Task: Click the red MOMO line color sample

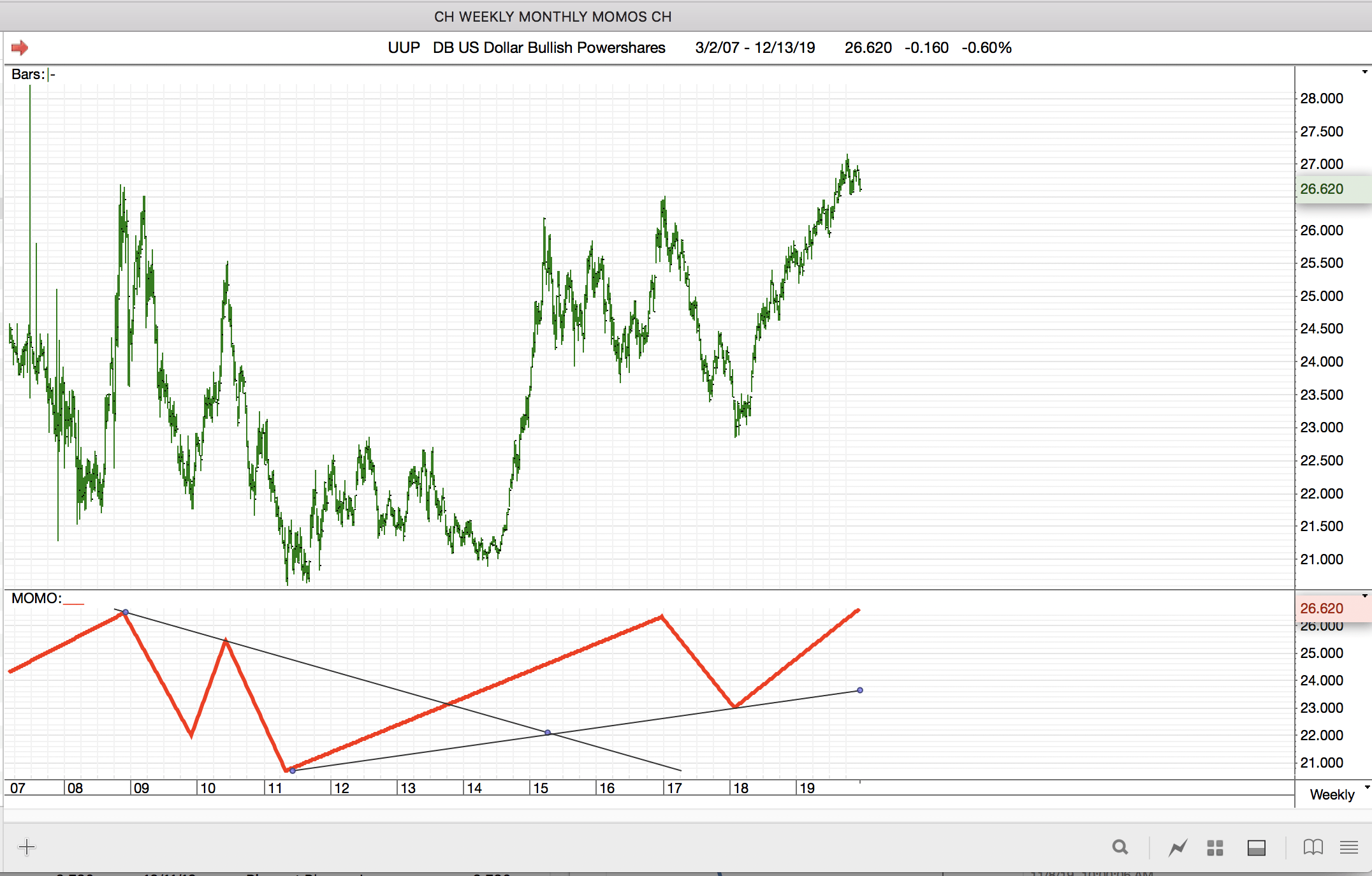Action: 74,602
